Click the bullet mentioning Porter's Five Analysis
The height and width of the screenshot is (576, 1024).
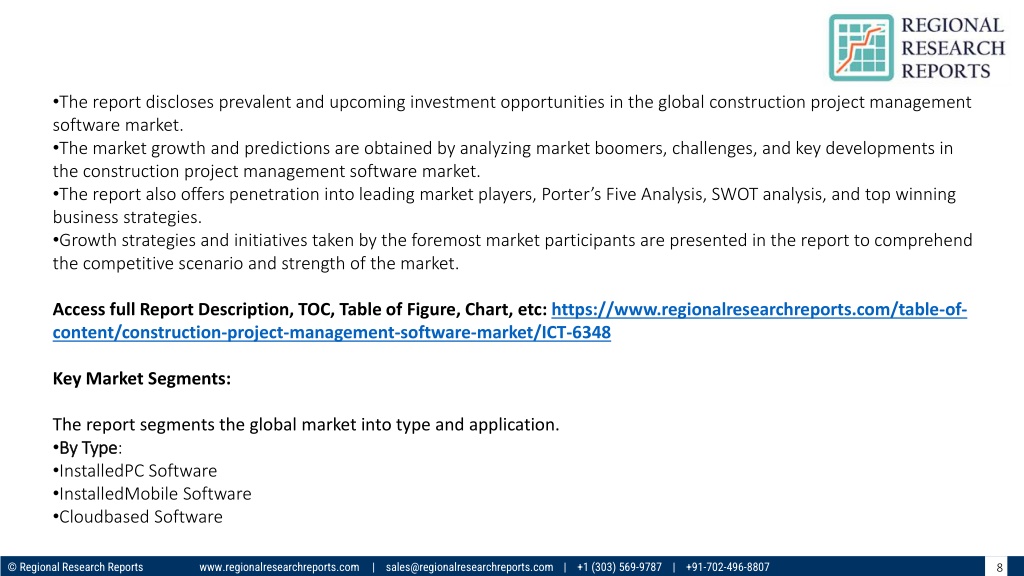pyautogui.click(x=504, y=206)
